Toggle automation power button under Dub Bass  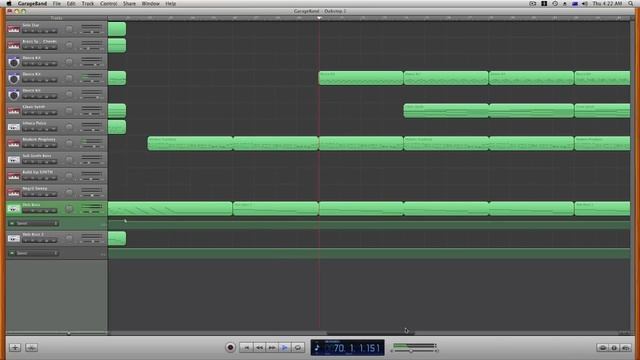point(12,223)
